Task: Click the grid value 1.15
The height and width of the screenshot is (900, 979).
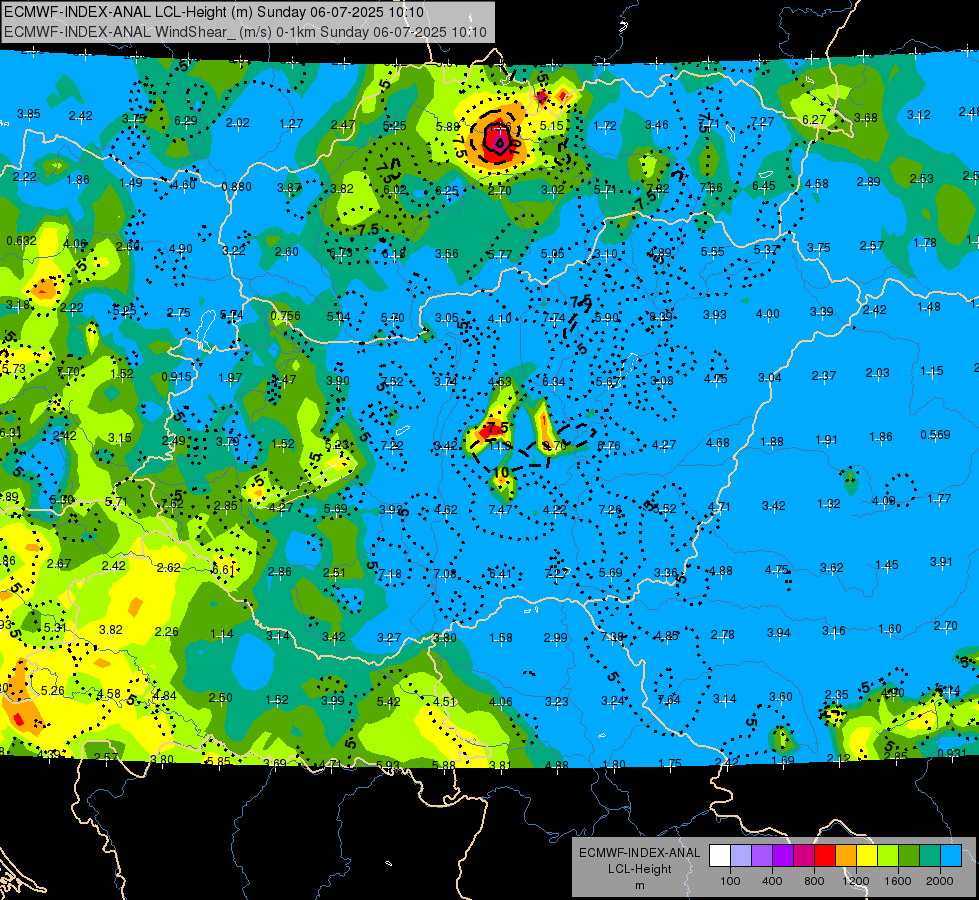Action: click(x=932, y=371)
